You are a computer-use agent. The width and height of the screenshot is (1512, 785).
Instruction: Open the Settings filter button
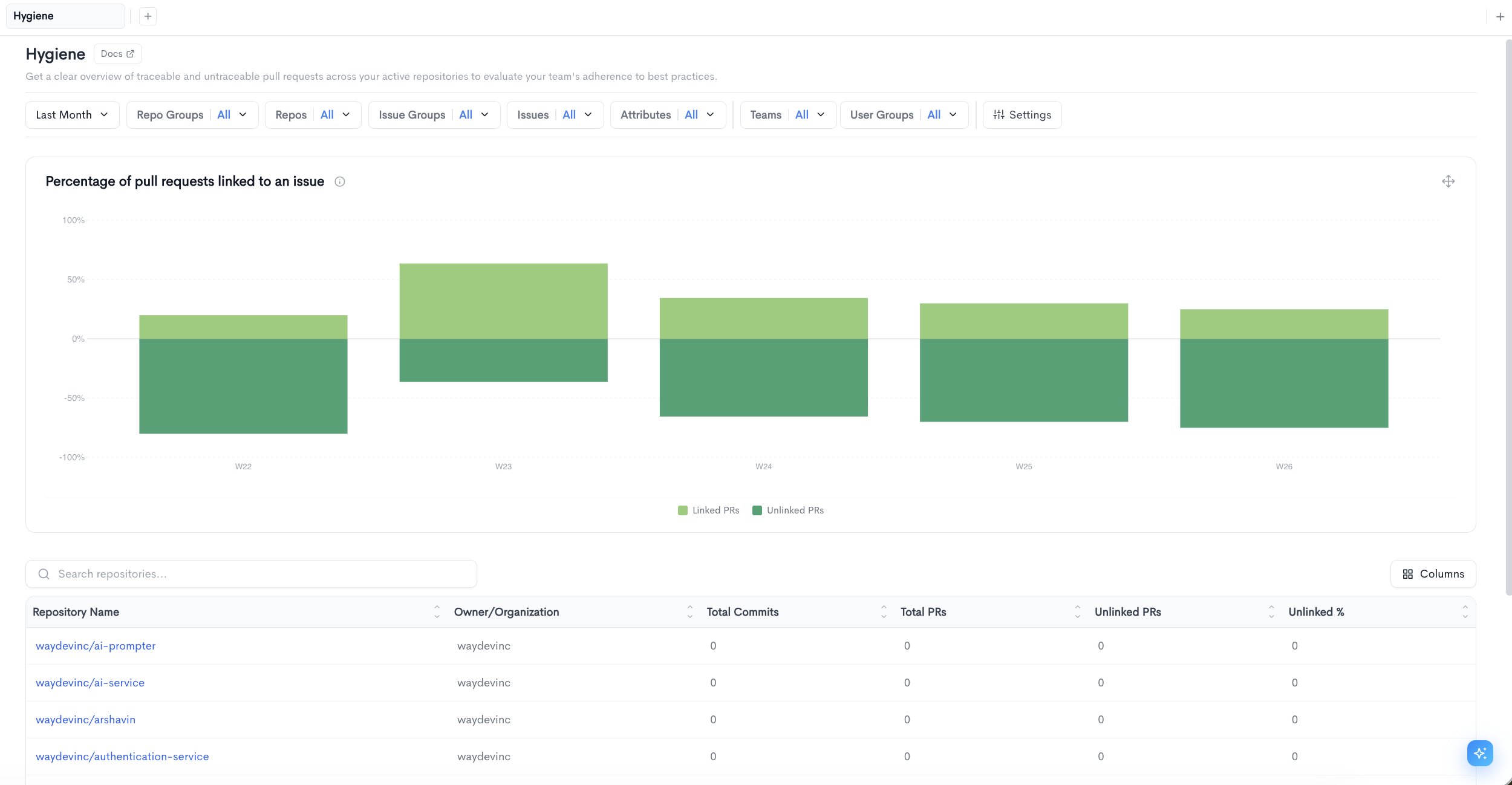click(1022, 115)
